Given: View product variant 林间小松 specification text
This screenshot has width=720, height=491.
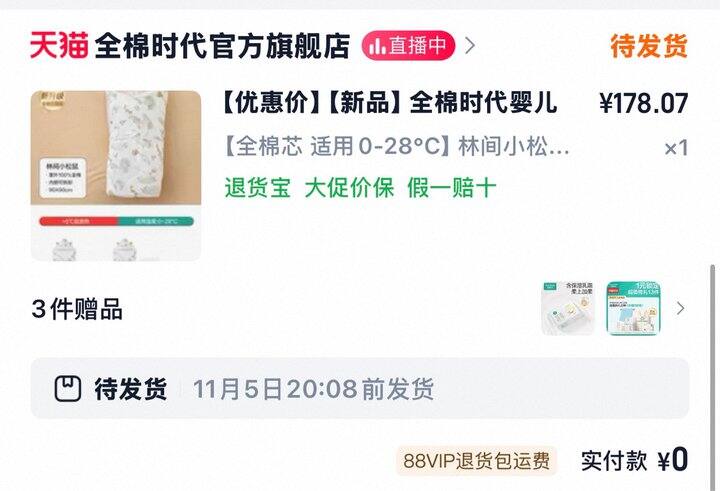Looking at the screenshot, I should [397, 147].
